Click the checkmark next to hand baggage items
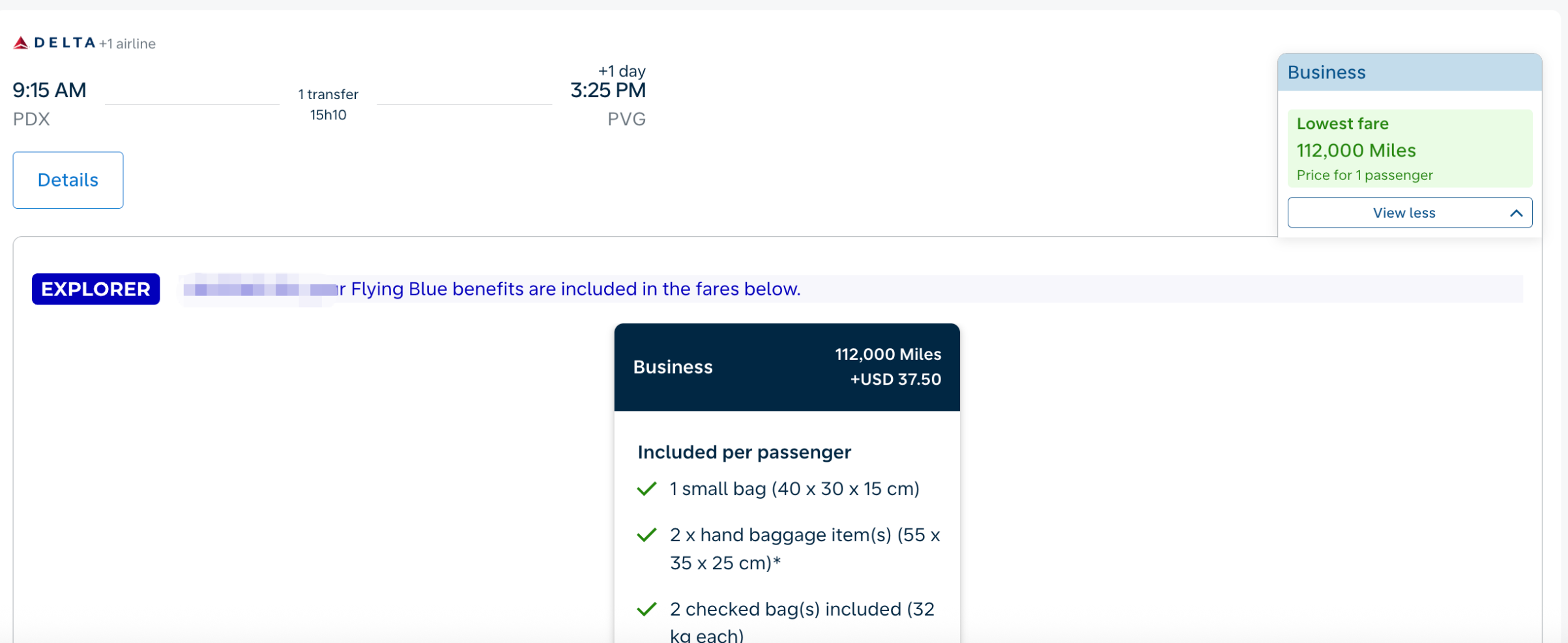Screen dimensions: 1568x643 pyautogui.click(x=646, y=535)
